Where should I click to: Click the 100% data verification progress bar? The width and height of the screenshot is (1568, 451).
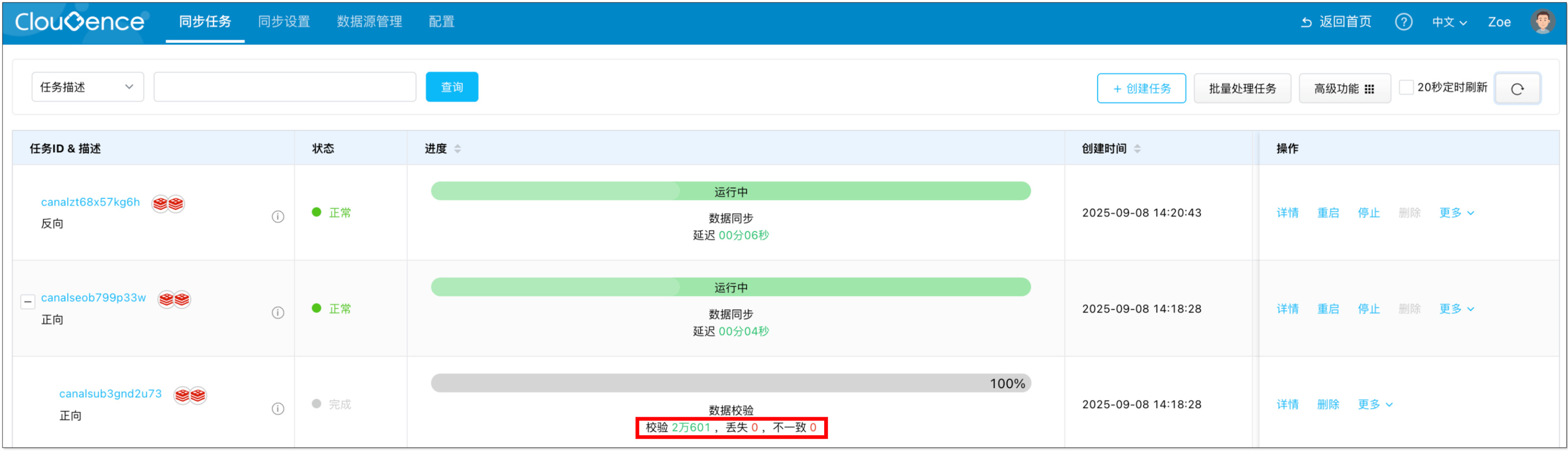[731, 383]
